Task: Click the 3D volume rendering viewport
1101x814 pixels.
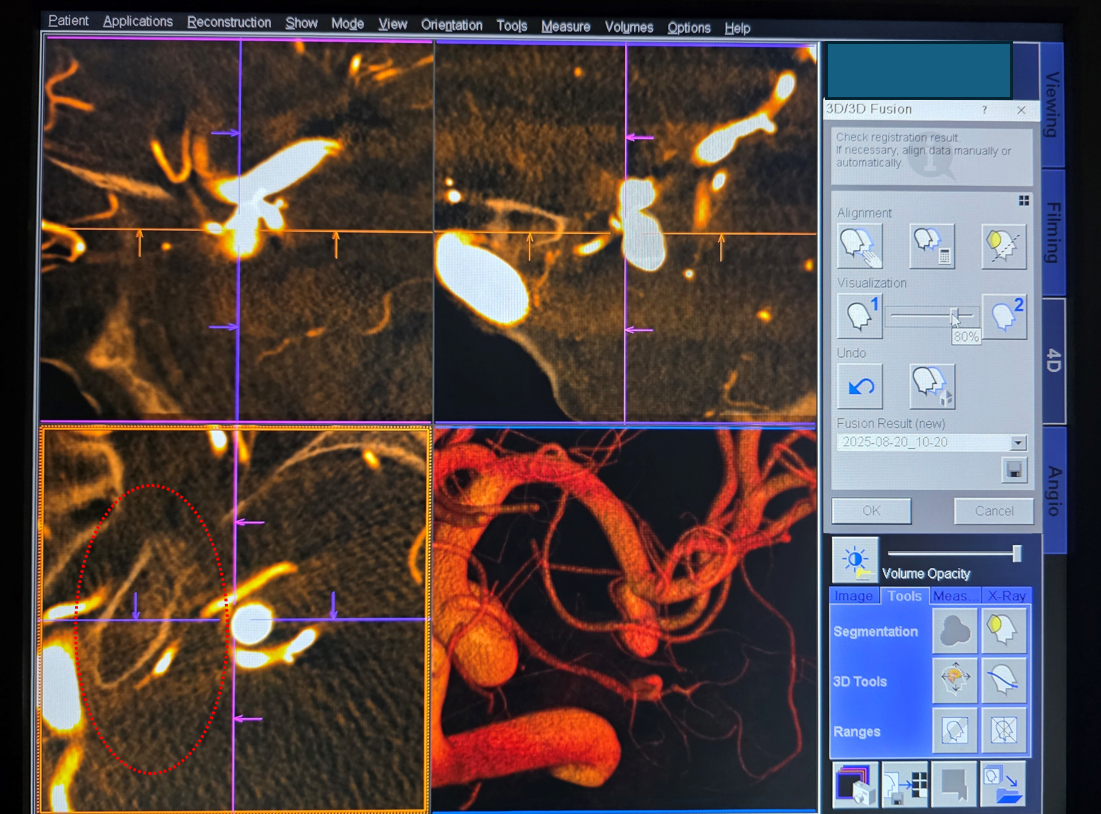Action: coord(625,619)
